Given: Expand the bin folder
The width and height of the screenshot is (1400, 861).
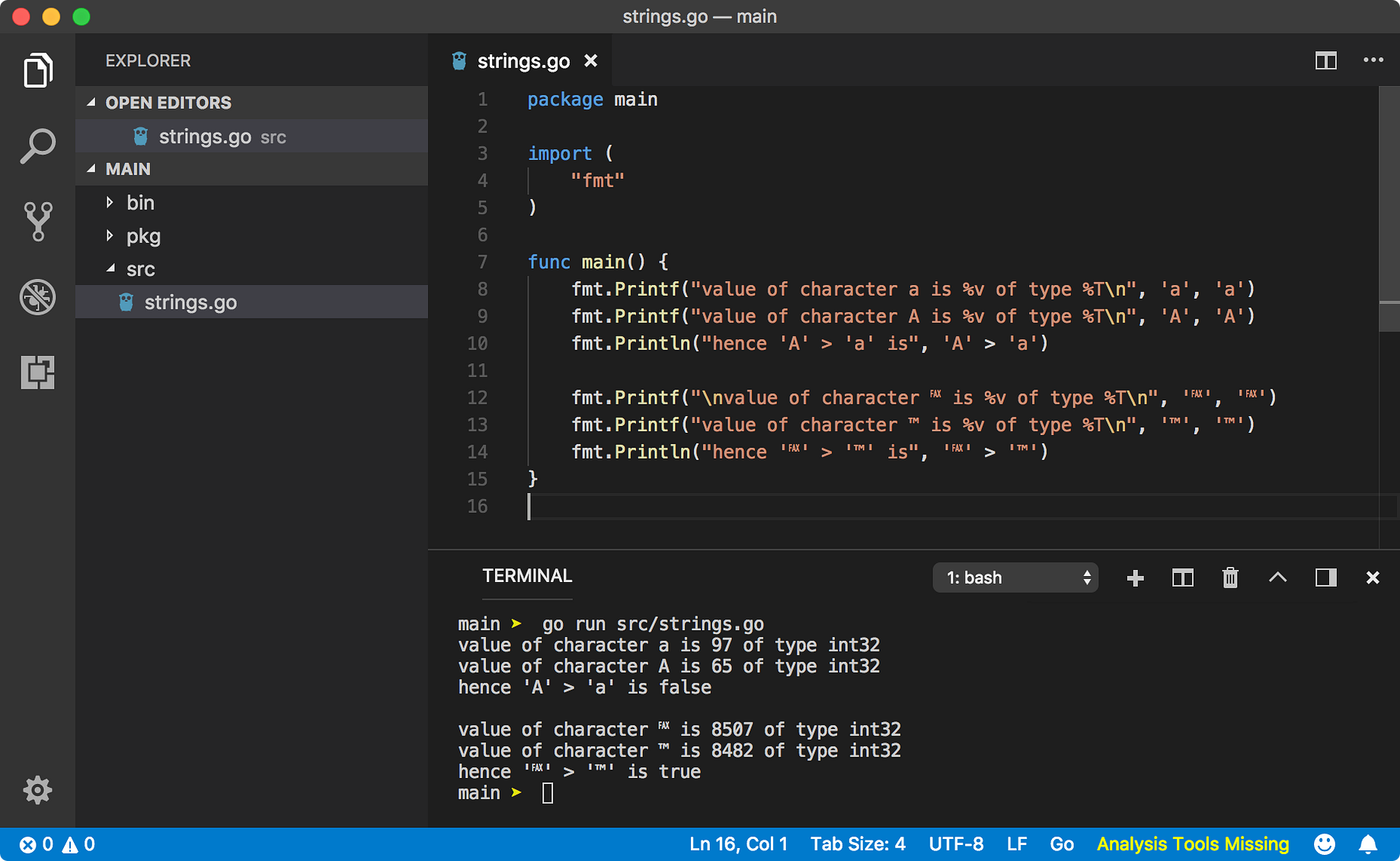Looking at the screenshot, I should [x=140, y=203].
